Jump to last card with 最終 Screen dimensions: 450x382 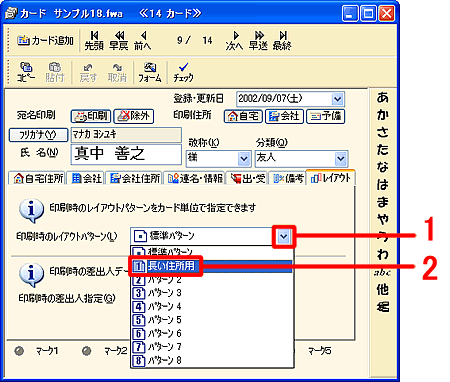pos(282,41)
